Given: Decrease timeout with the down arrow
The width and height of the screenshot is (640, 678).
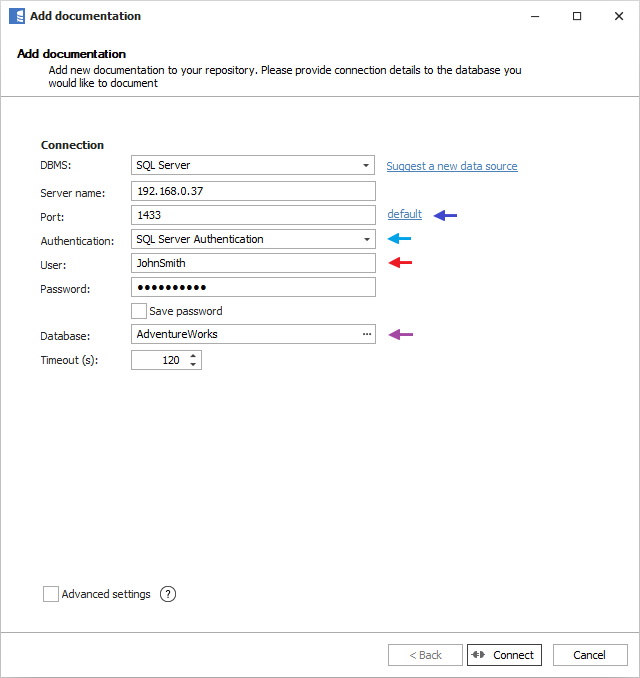Looking at the screenshot, I should (193, 364).
